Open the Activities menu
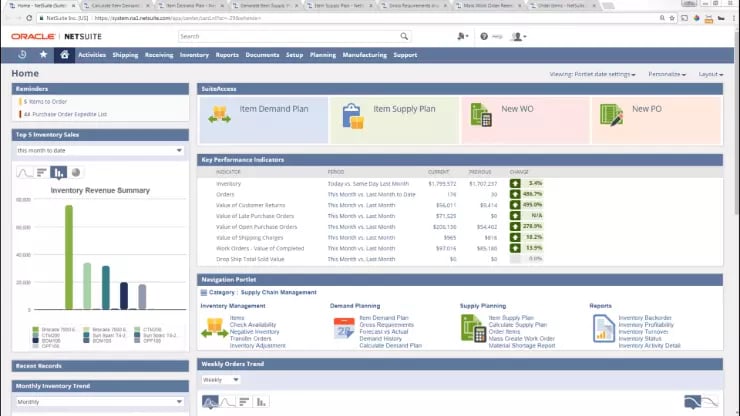 92,55
